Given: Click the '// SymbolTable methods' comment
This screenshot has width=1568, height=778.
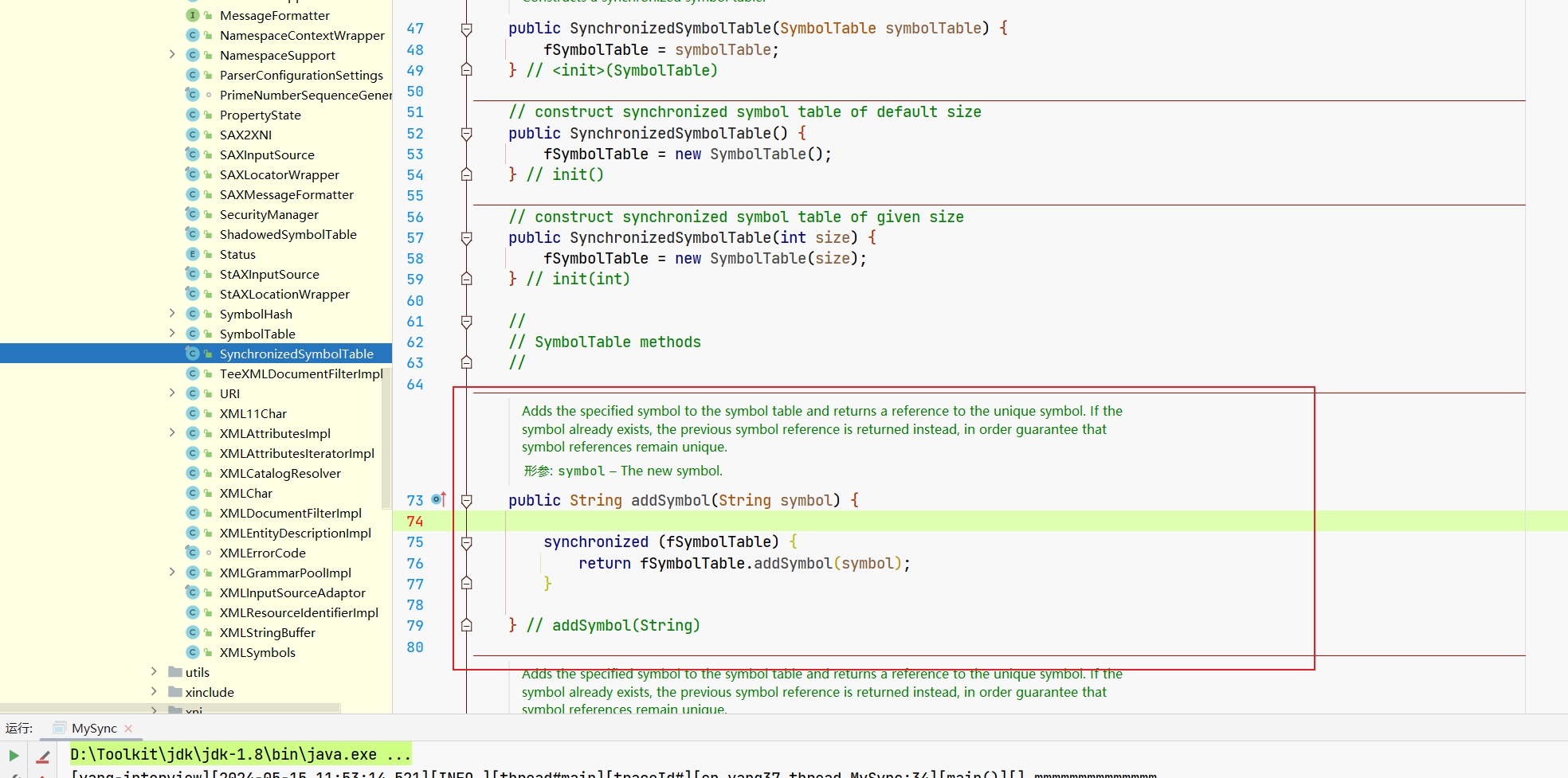Looking at the screenshot, I should (605, 342).
